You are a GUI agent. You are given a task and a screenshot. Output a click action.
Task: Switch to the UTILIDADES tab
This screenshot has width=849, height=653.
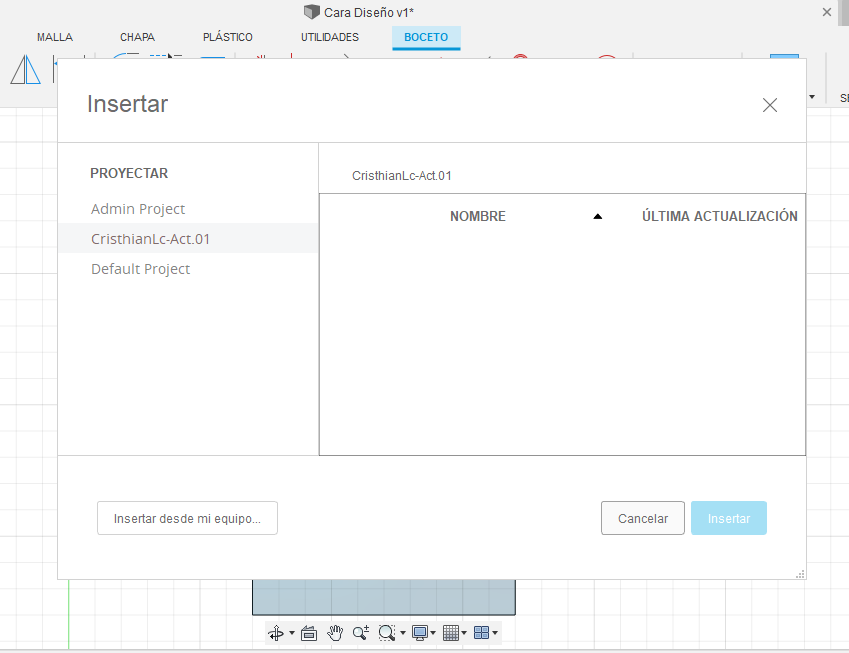coord(330,37)
